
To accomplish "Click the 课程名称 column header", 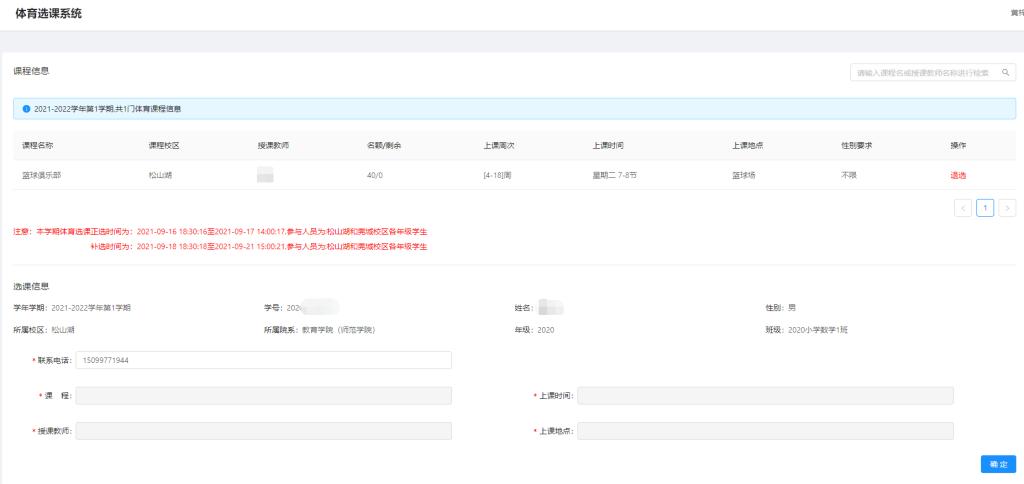I will tap(38, 146).
